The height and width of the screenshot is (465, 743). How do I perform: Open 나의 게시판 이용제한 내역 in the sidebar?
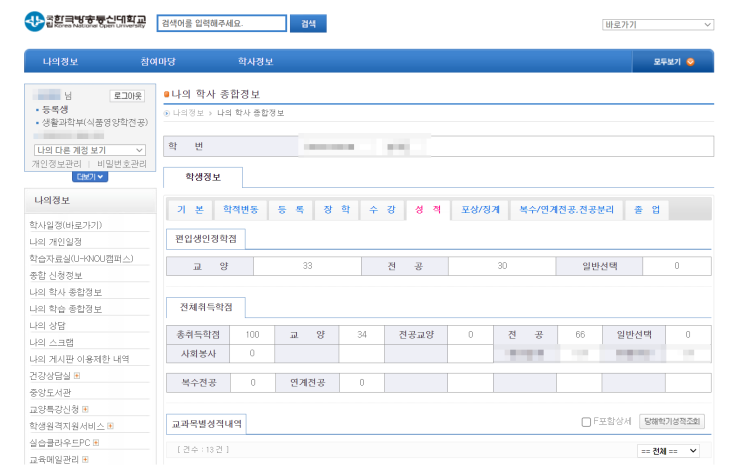tap(79, 359)
